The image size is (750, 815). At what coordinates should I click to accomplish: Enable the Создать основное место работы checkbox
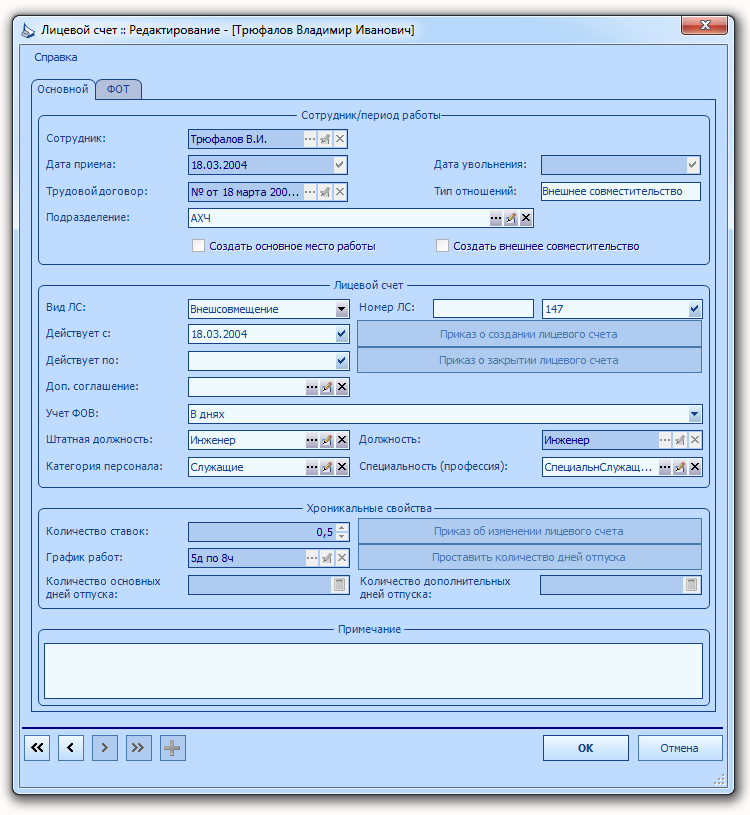click(x=198, y=246)
